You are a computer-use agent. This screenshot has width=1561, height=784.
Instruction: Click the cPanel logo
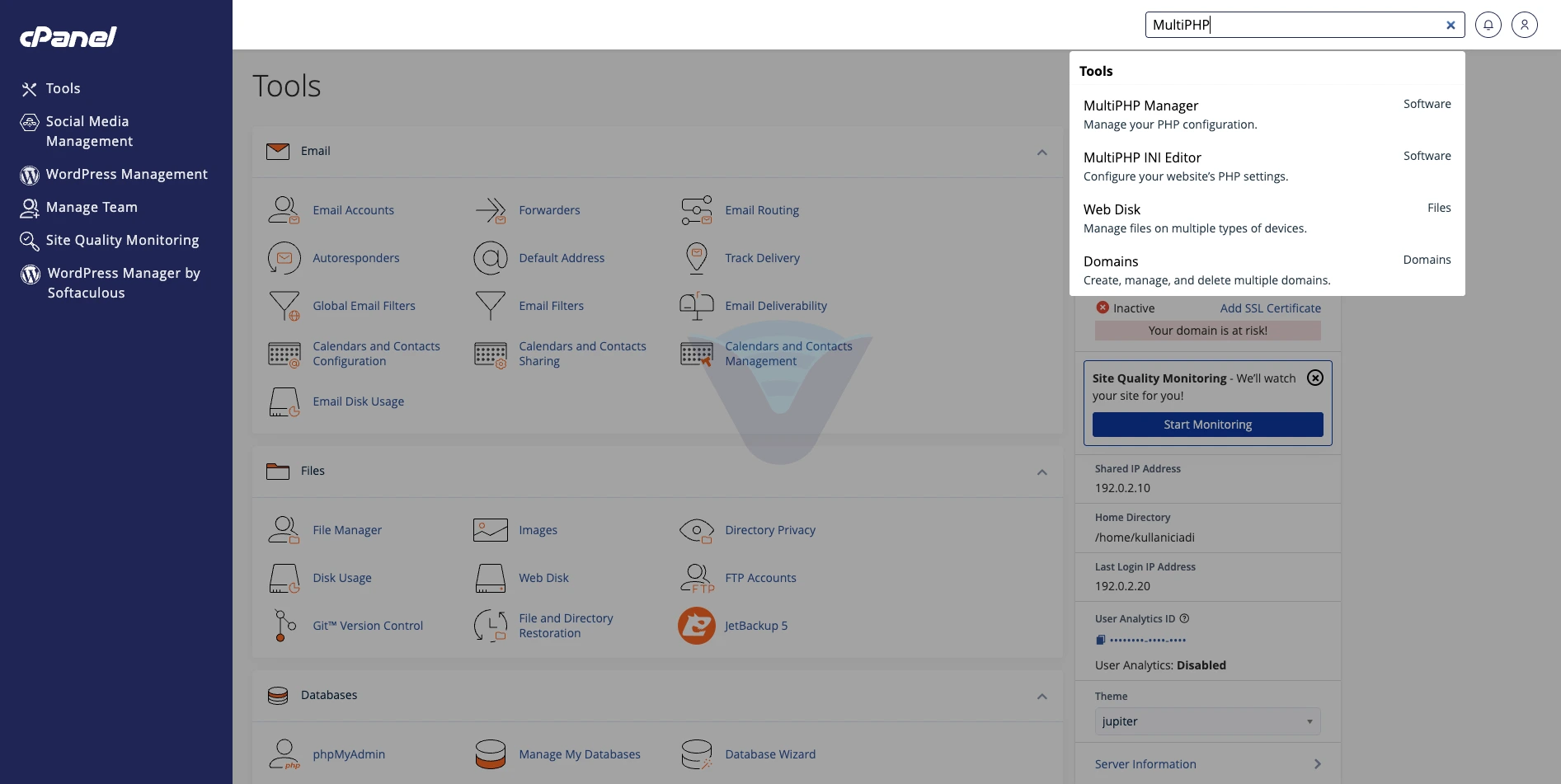(68, 36)
